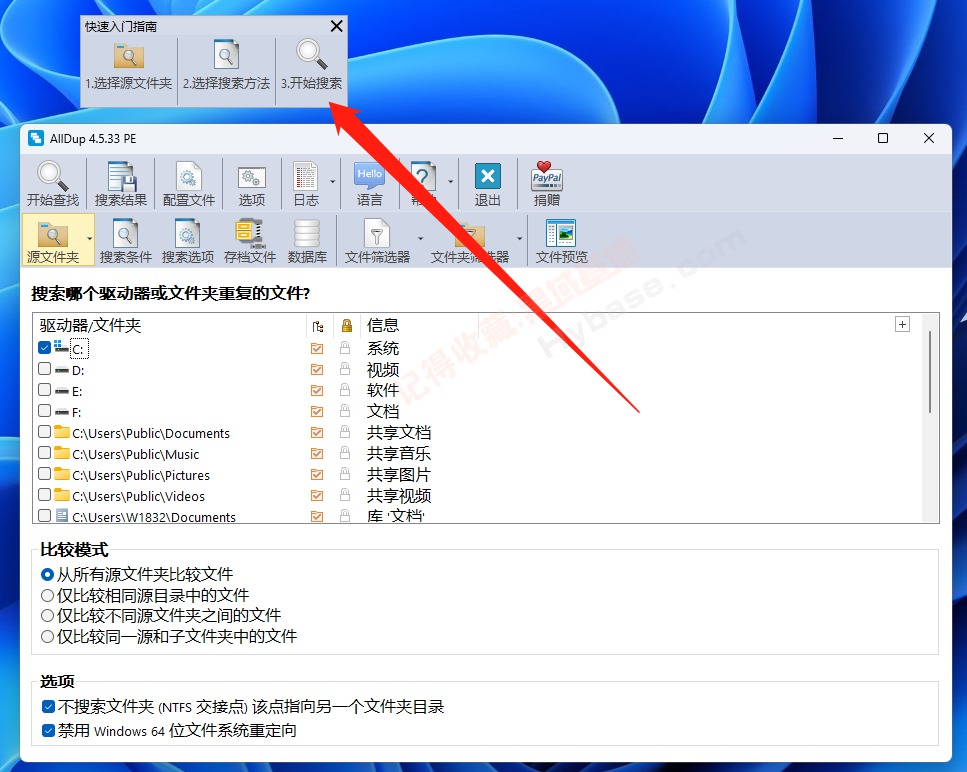Toggle lock for E: row

(345, 390)
